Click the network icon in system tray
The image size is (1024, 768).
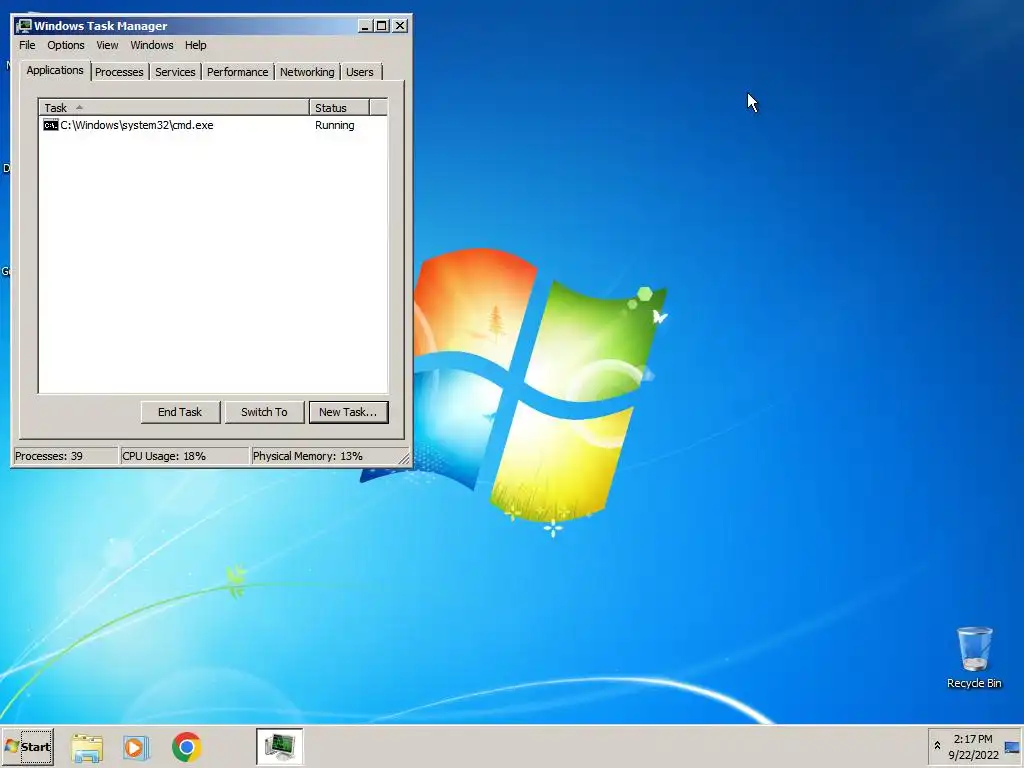pyautogui.click(x=1012, y=747)
